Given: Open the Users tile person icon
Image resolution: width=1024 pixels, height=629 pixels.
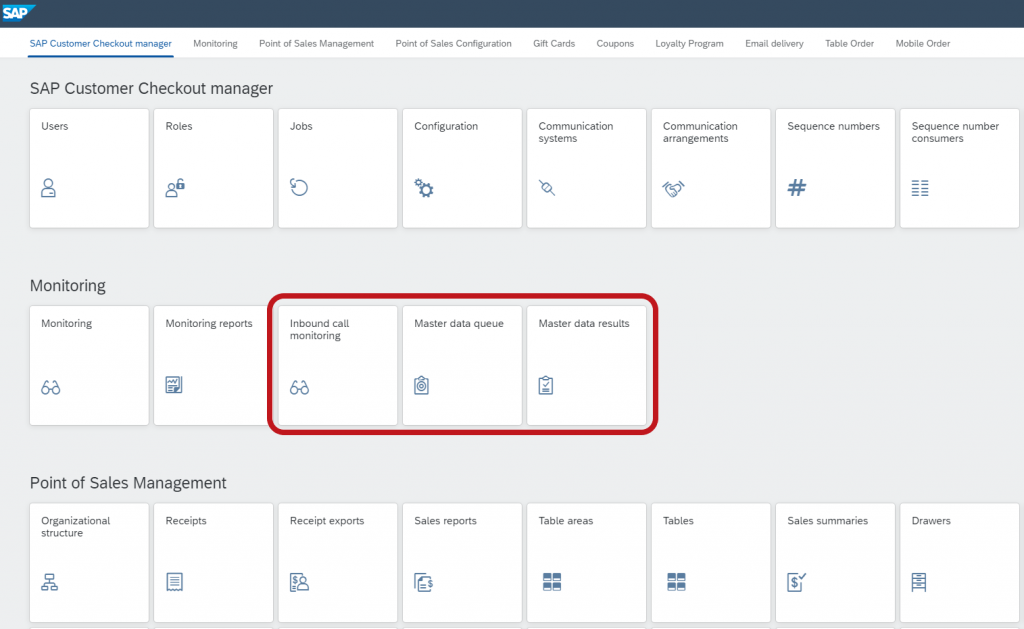Looking at the screenshot, I should click(48, 188).
